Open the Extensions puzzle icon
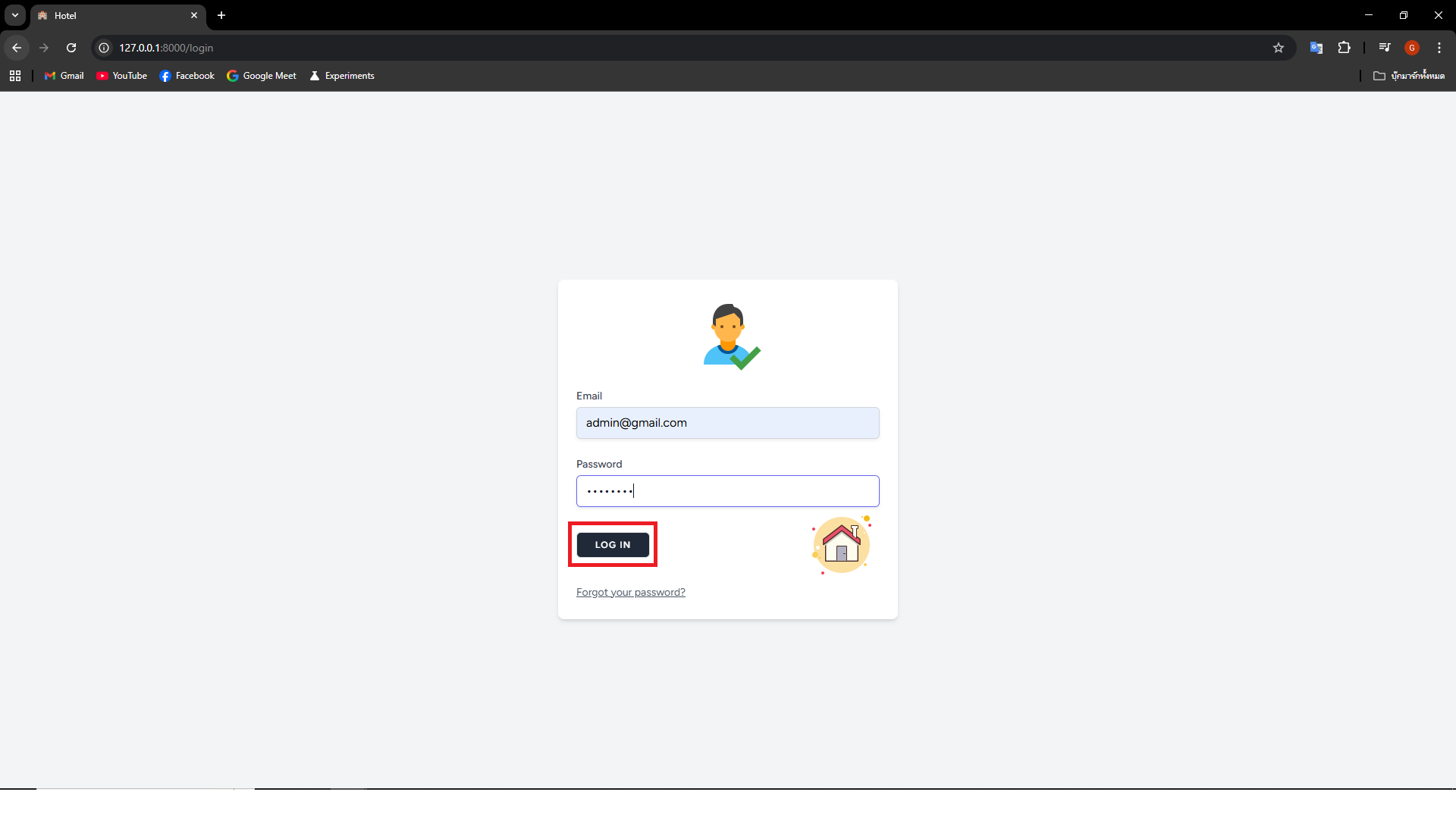The image size is (1456, 814). (x=1344, y=48)
